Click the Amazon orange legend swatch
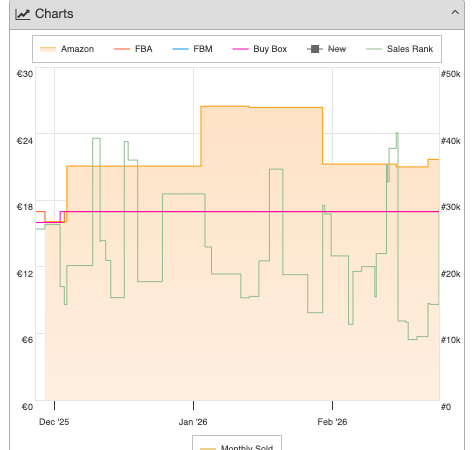The height and width of the screenshot is (450, 474). [48, 49]
